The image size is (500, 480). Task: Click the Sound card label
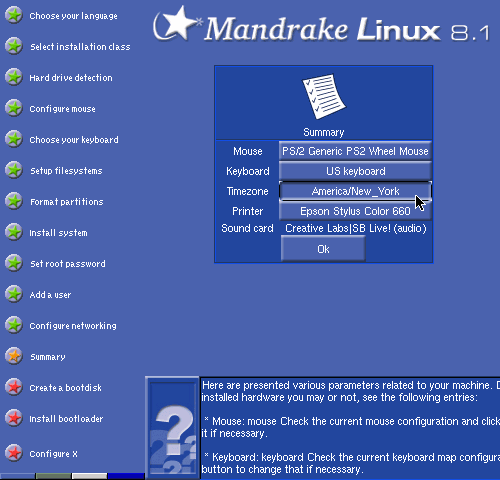click(247, 228)
